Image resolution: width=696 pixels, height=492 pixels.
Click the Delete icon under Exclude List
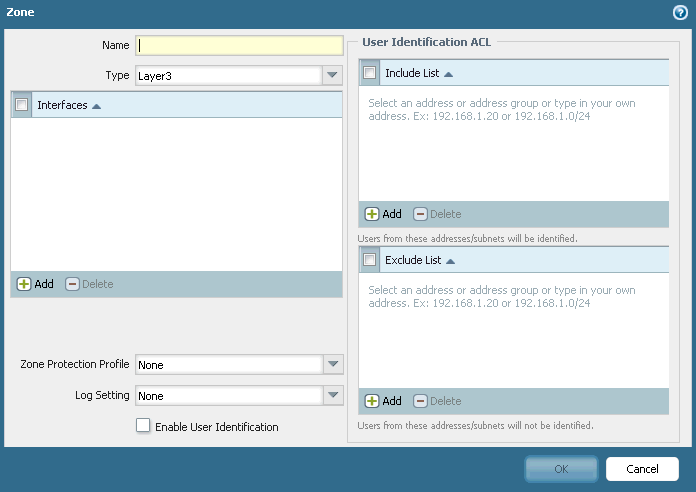(x=420, y=401)
